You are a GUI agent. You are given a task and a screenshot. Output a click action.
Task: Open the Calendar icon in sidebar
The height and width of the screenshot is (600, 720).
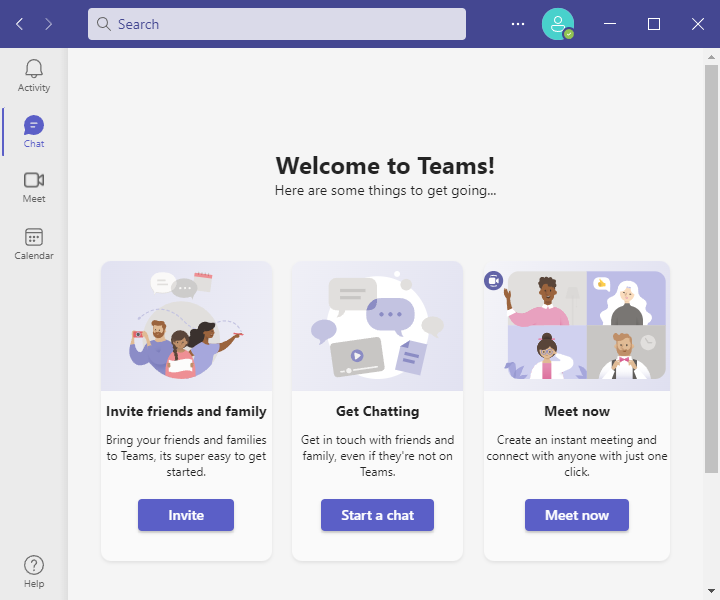[x=34, y=237]
